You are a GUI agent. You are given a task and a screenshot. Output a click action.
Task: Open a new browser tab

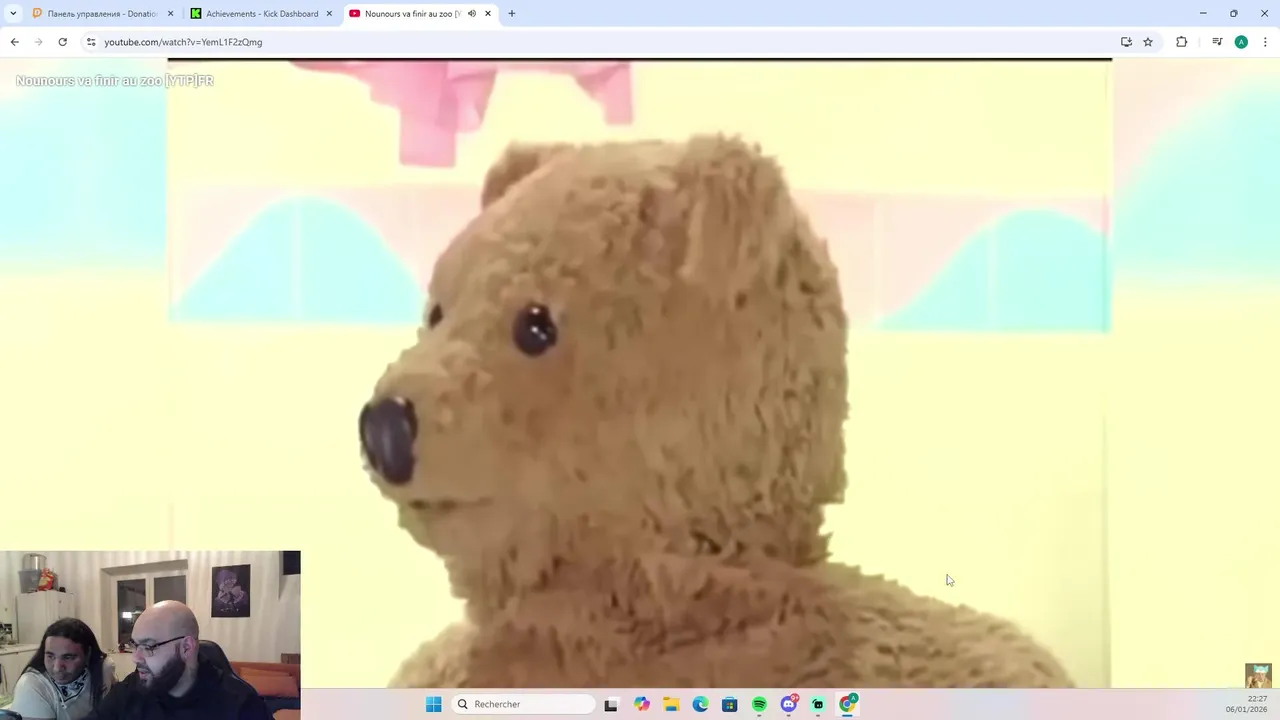[x=512, y=14]
